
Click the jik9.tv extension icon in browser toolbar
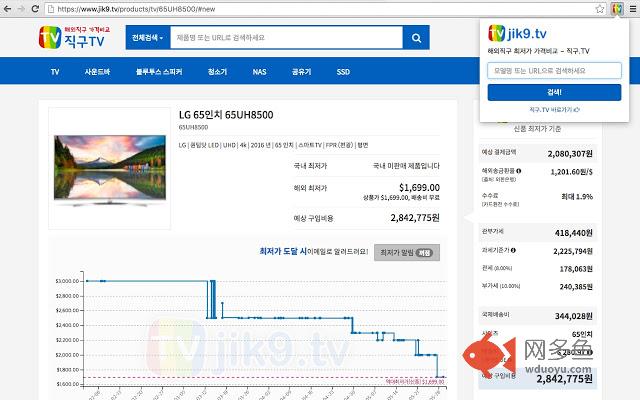pyautogui.click(x=618, y=8)
